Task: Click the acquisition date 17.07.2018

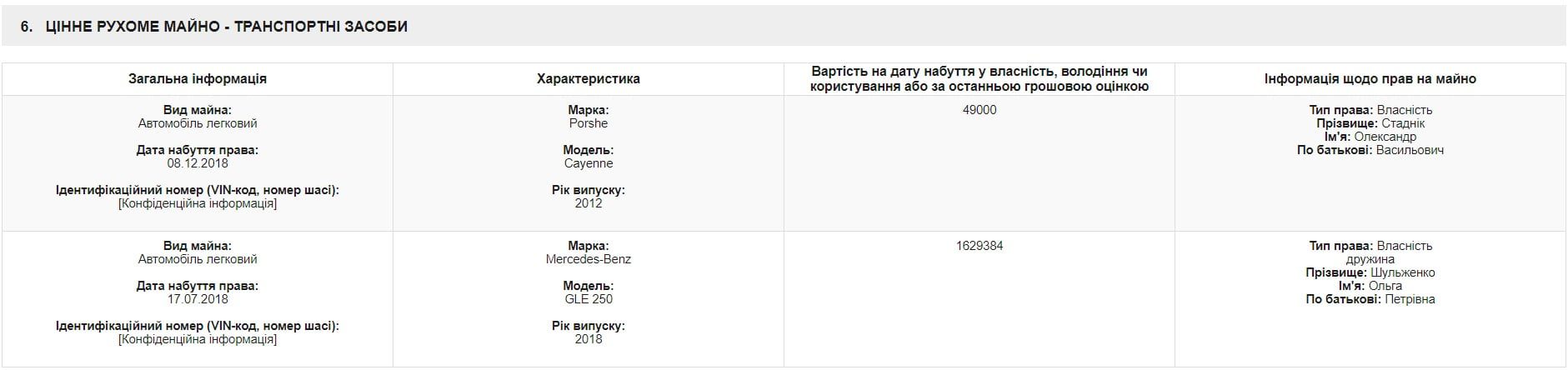Action: click(x=198, y=299)
